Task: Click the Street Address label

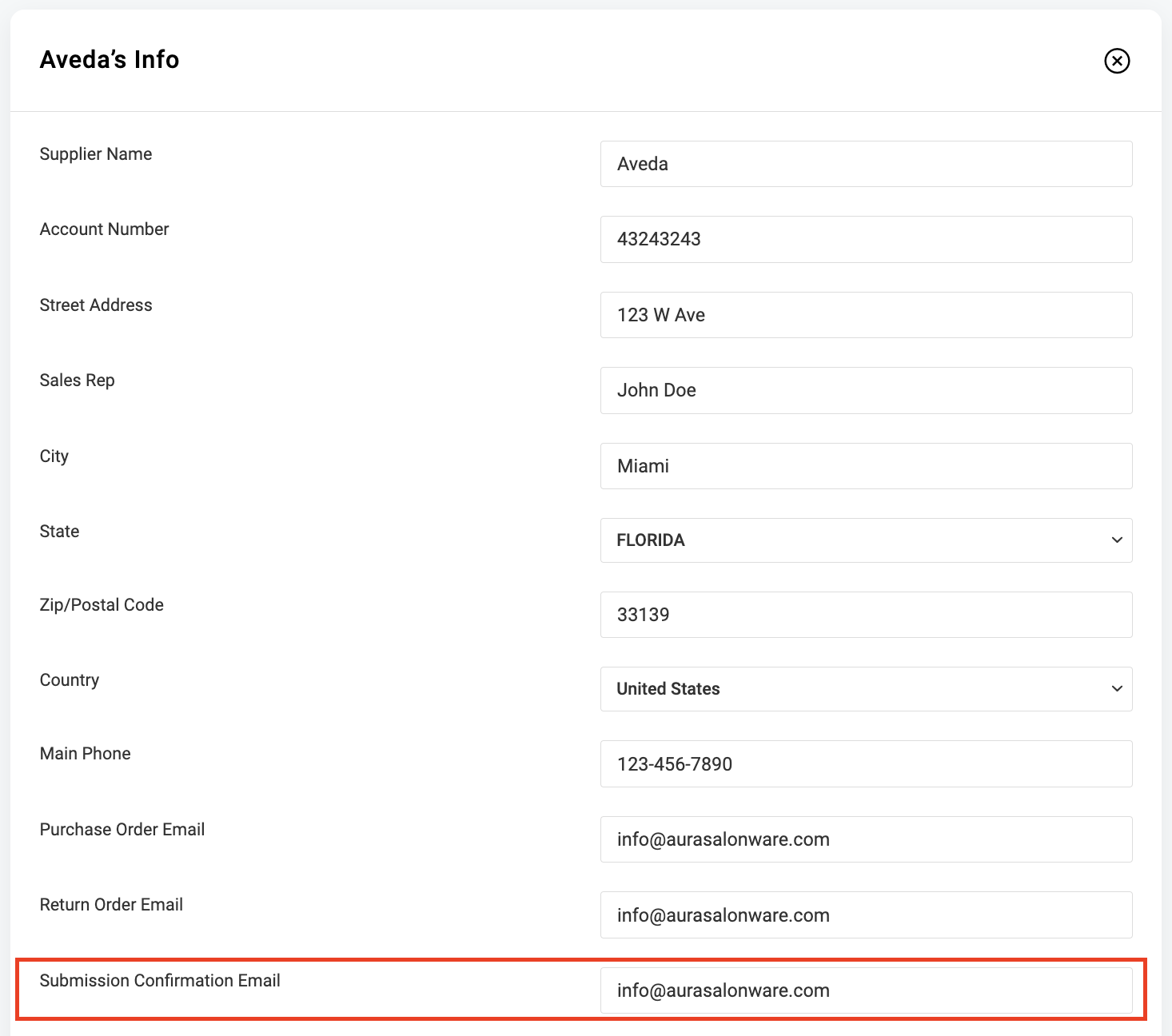Action: click(96, 305)
